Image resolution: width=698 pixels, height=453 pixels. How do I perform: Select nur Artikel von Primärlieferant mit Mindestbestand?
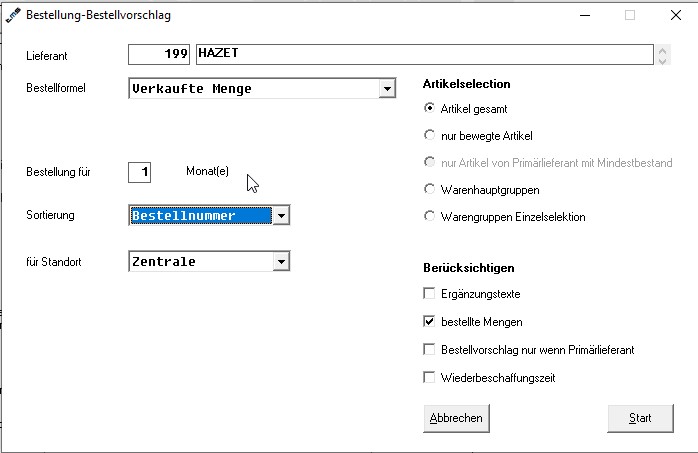point(429,162)
